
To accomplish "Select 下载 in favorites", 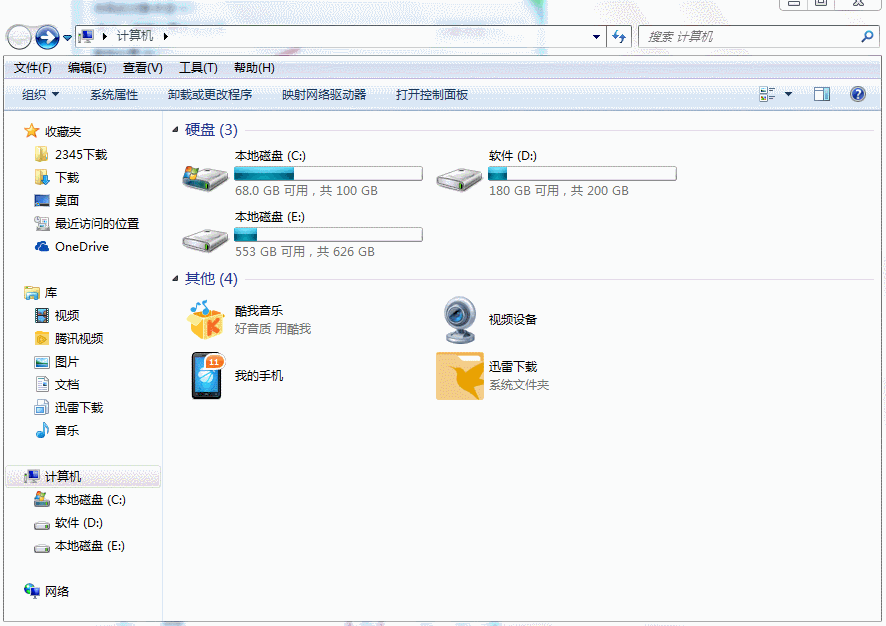I will [67, 177].
